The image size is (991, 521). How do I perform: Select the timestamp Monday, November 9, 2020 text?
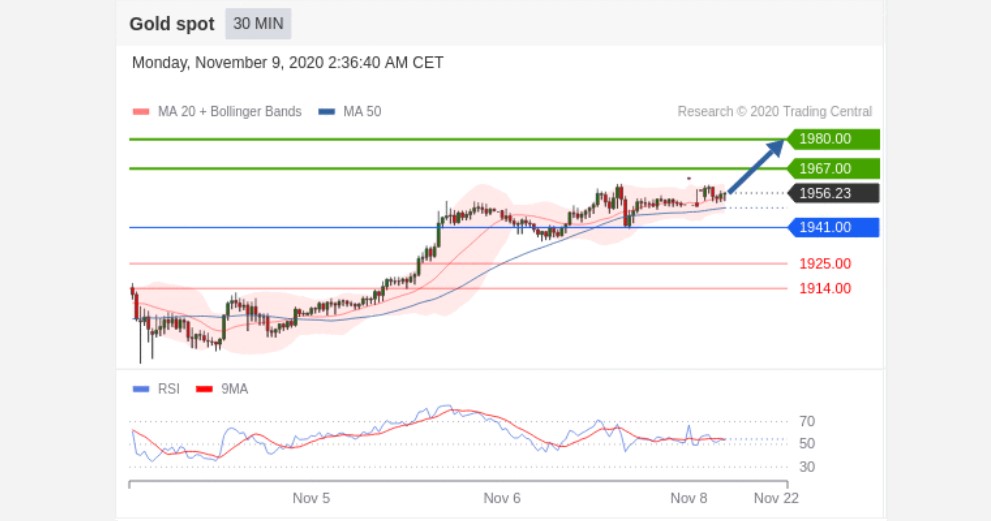(x=288, y=63)
